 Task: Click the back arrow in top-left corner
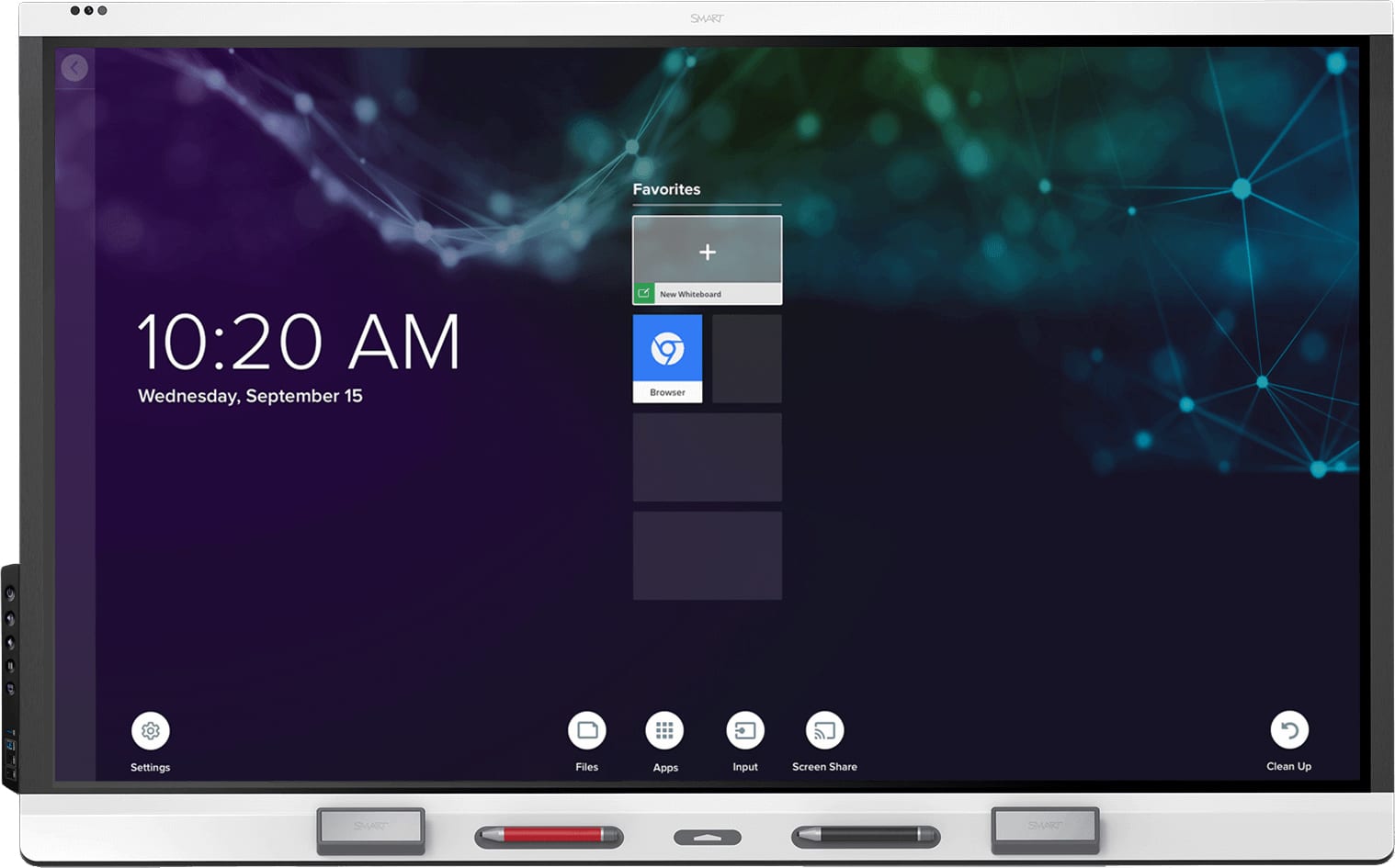(74, 68)
